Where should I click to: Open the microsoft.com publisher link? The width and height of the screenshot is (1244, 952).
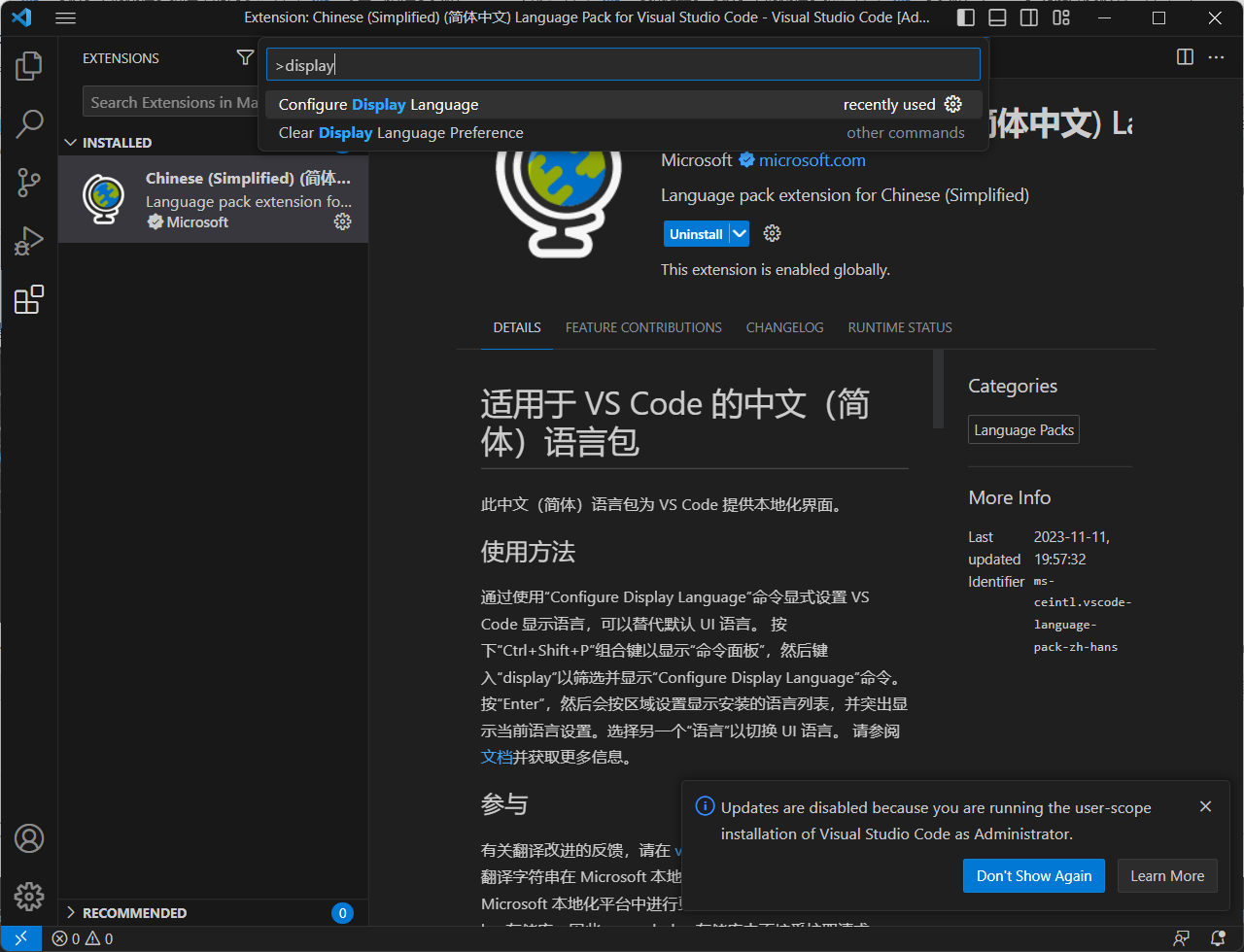[812, 160]
